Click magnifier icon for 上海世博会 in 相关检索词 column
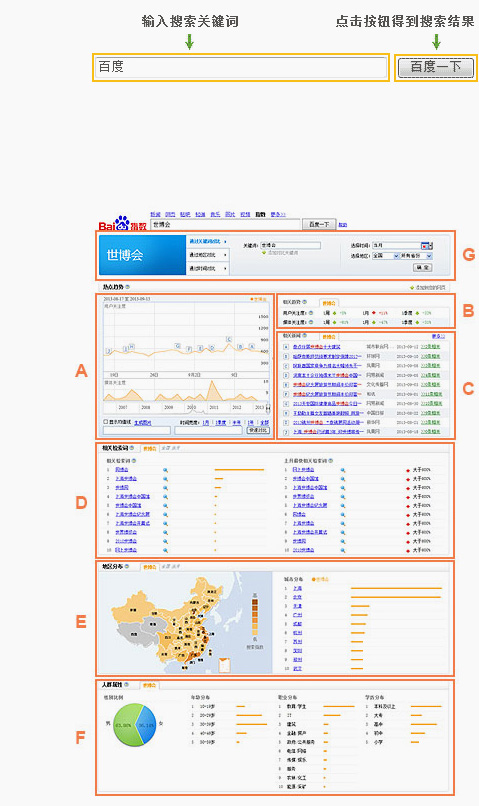Viewport: 479px width, 806px height. [x=165, y=479]
